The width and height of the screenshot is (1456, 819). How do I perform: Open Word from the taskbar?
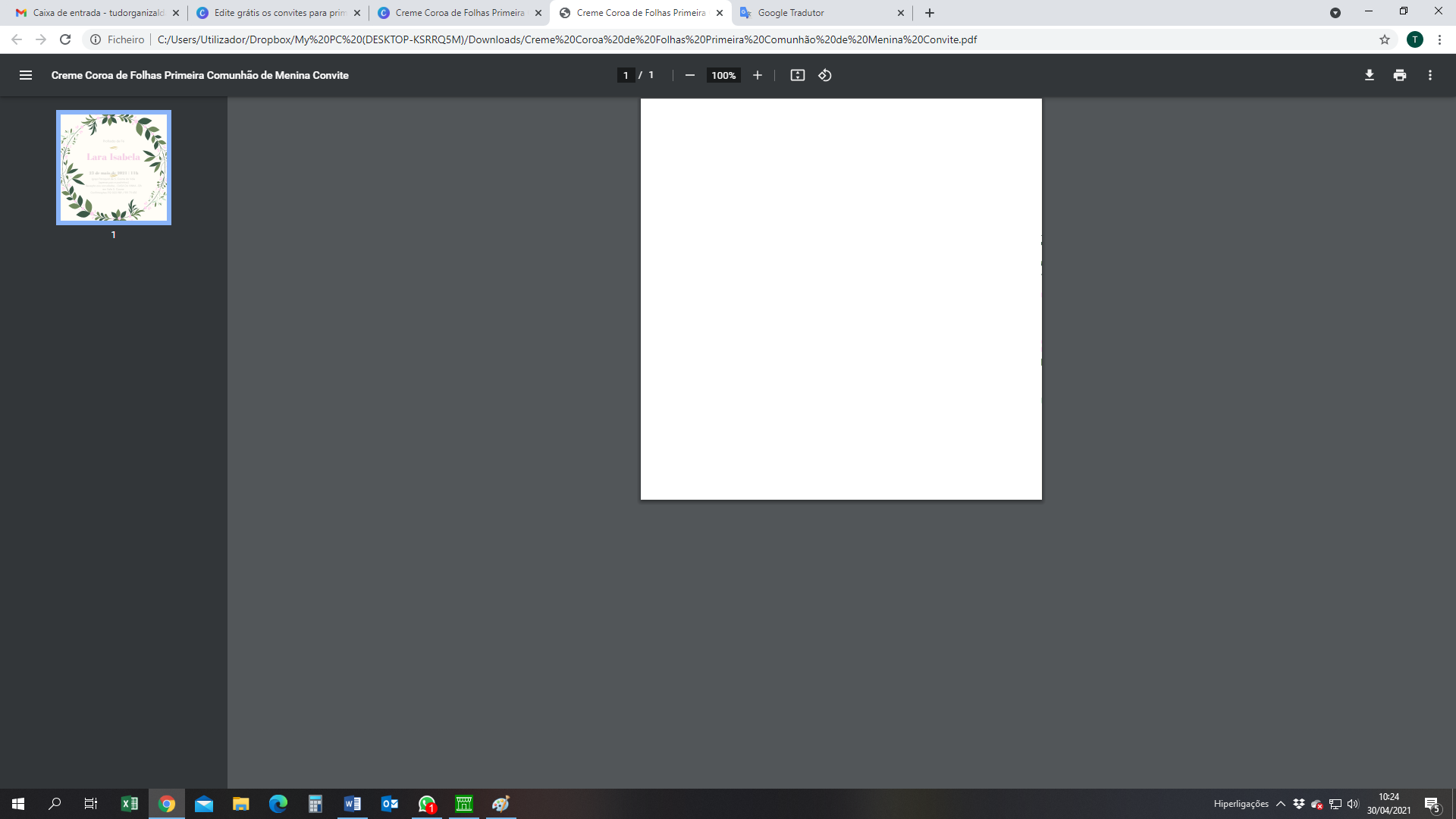coord(353,804)
